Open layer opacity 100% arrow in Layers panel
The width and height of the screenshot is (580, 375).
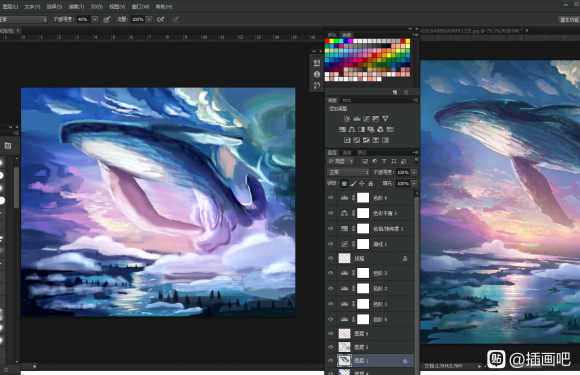pyautogui.click(x=414, y=172)
